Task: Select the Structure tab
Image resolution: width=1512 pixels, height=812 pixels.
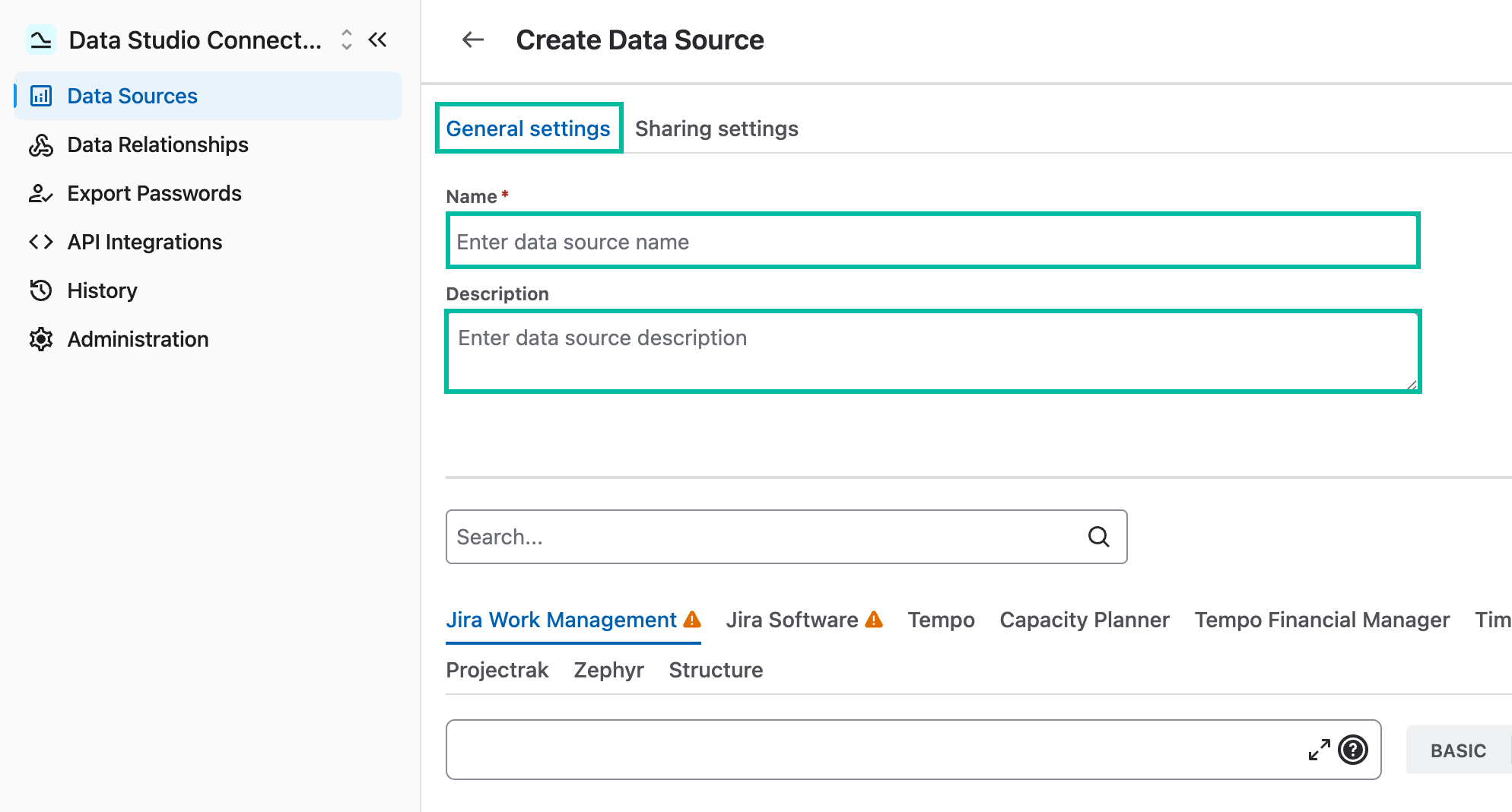Action: click(x=716, y=670)
